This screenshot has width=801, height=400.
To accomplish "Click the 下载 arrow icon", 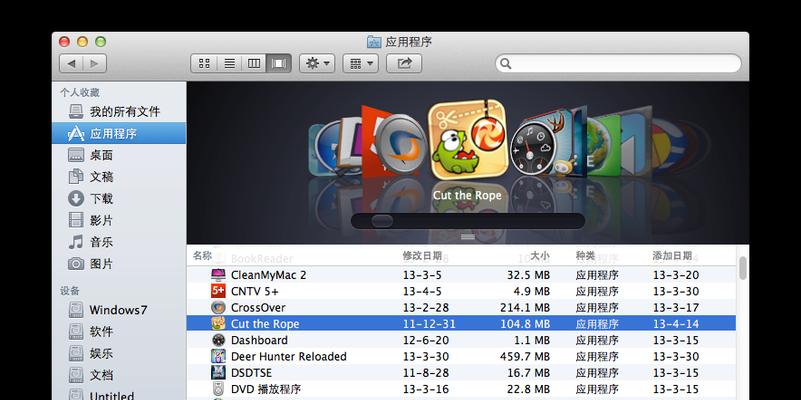I will click(x=76, y=198).
